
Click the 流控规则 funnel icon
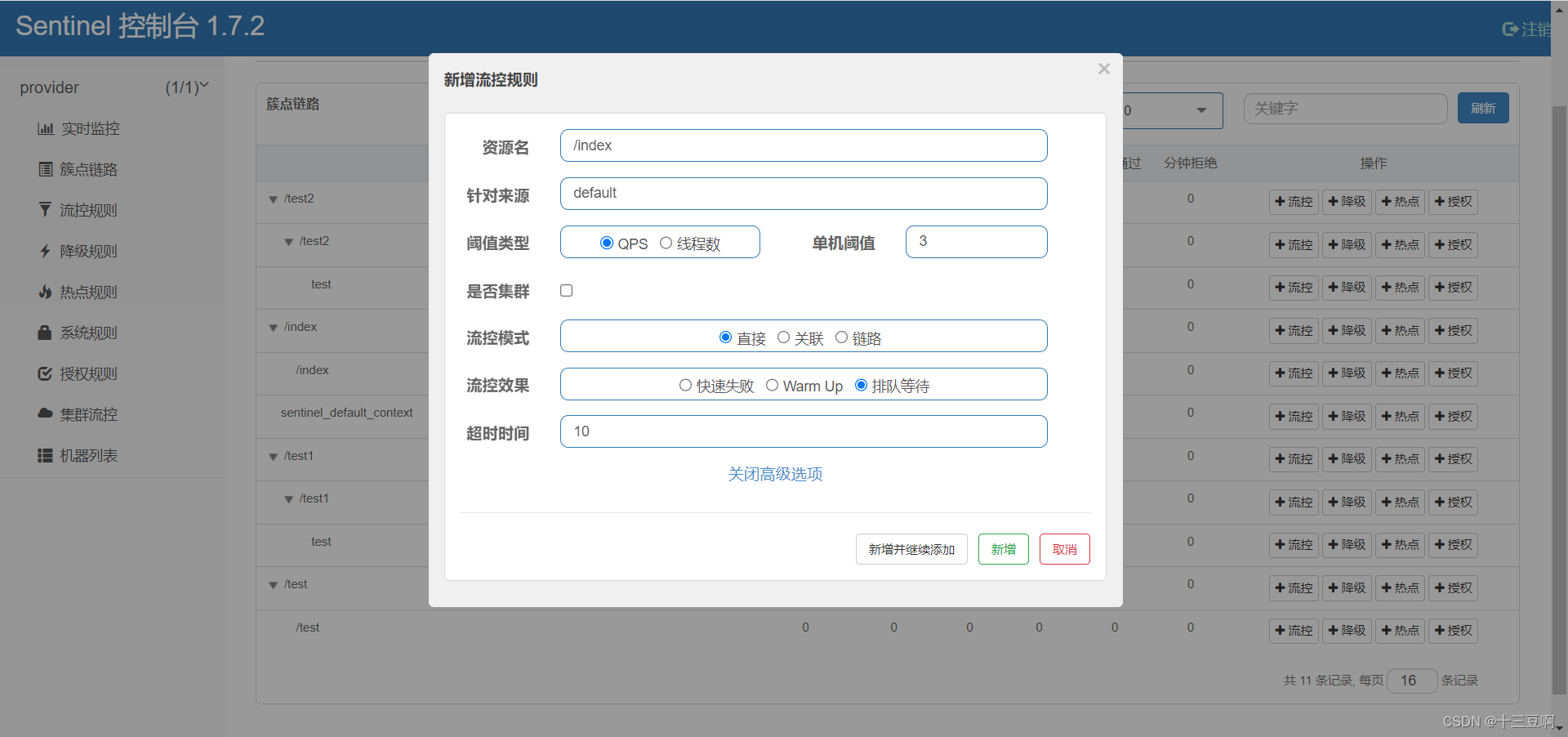pos(45,210)
